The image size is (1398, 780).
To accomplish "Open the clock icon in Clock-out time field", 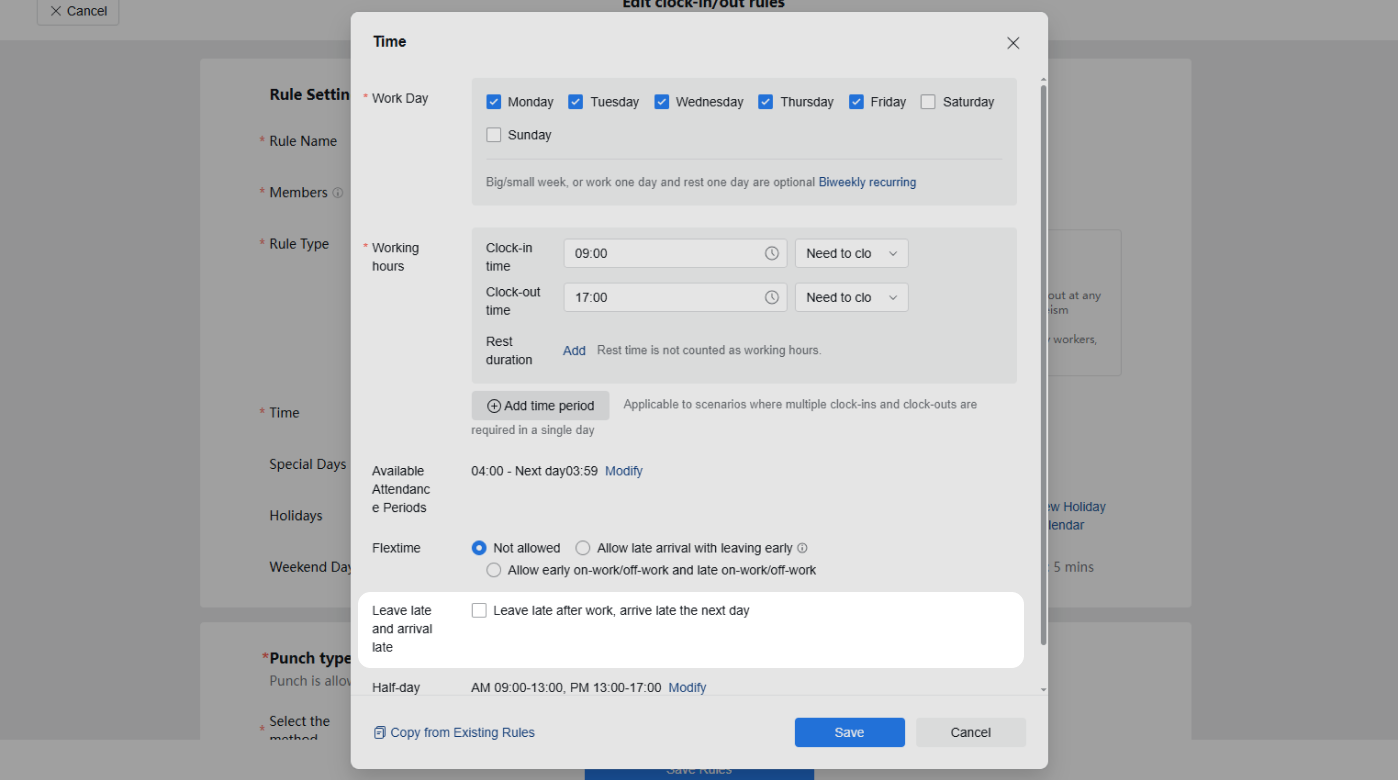I will click(772, 298).
